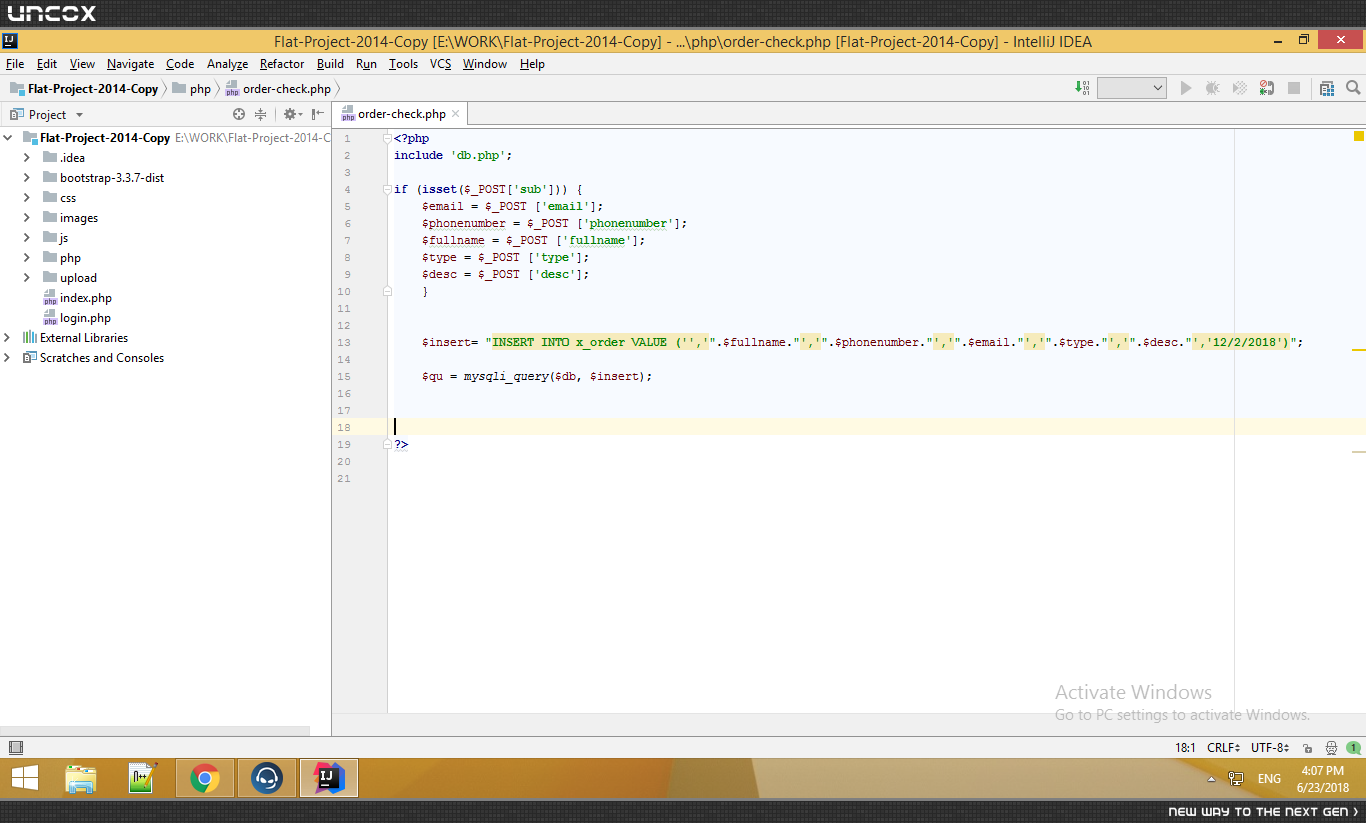Open the Navigate menu
Image resolution: width=1366 pixels, height=823 pixels.
pos(131,64)
